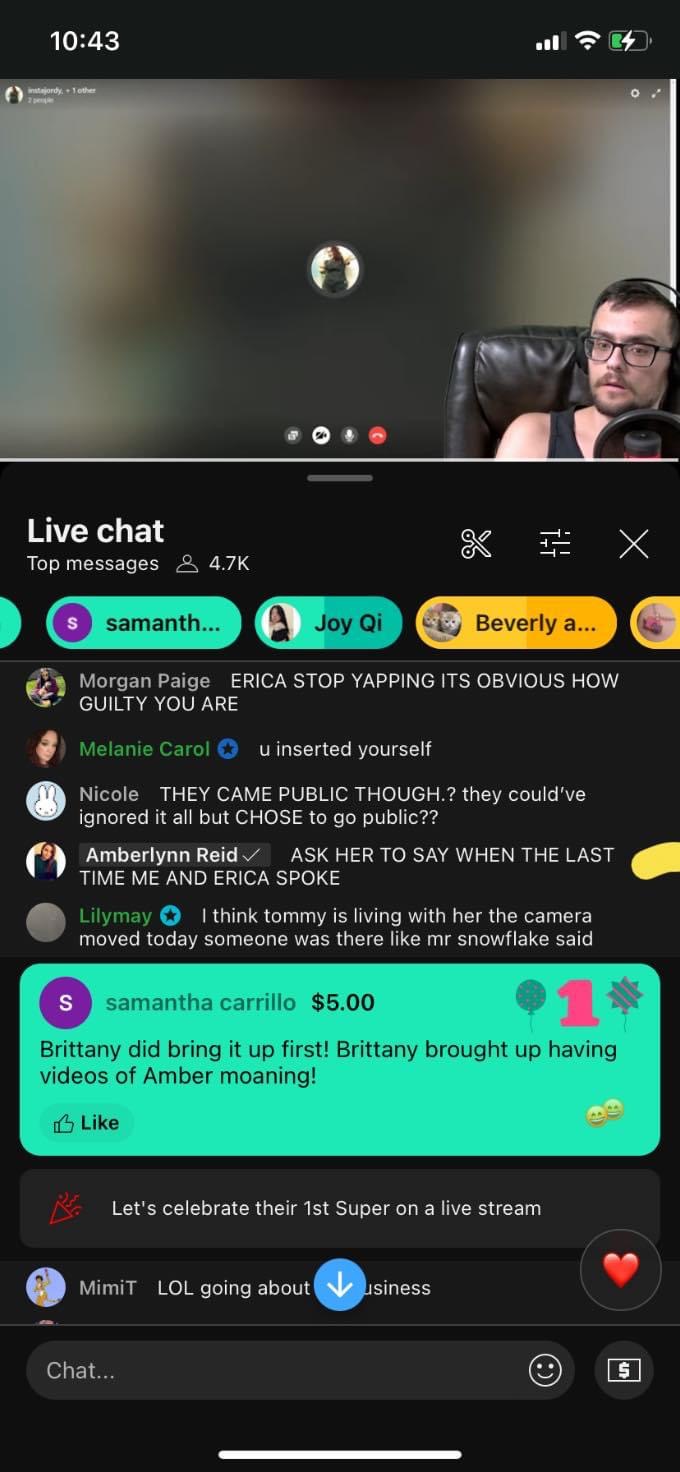This screenshot has height=1472, width=680.
Task: Open the clip scissors tool
Action: [476, 543]
